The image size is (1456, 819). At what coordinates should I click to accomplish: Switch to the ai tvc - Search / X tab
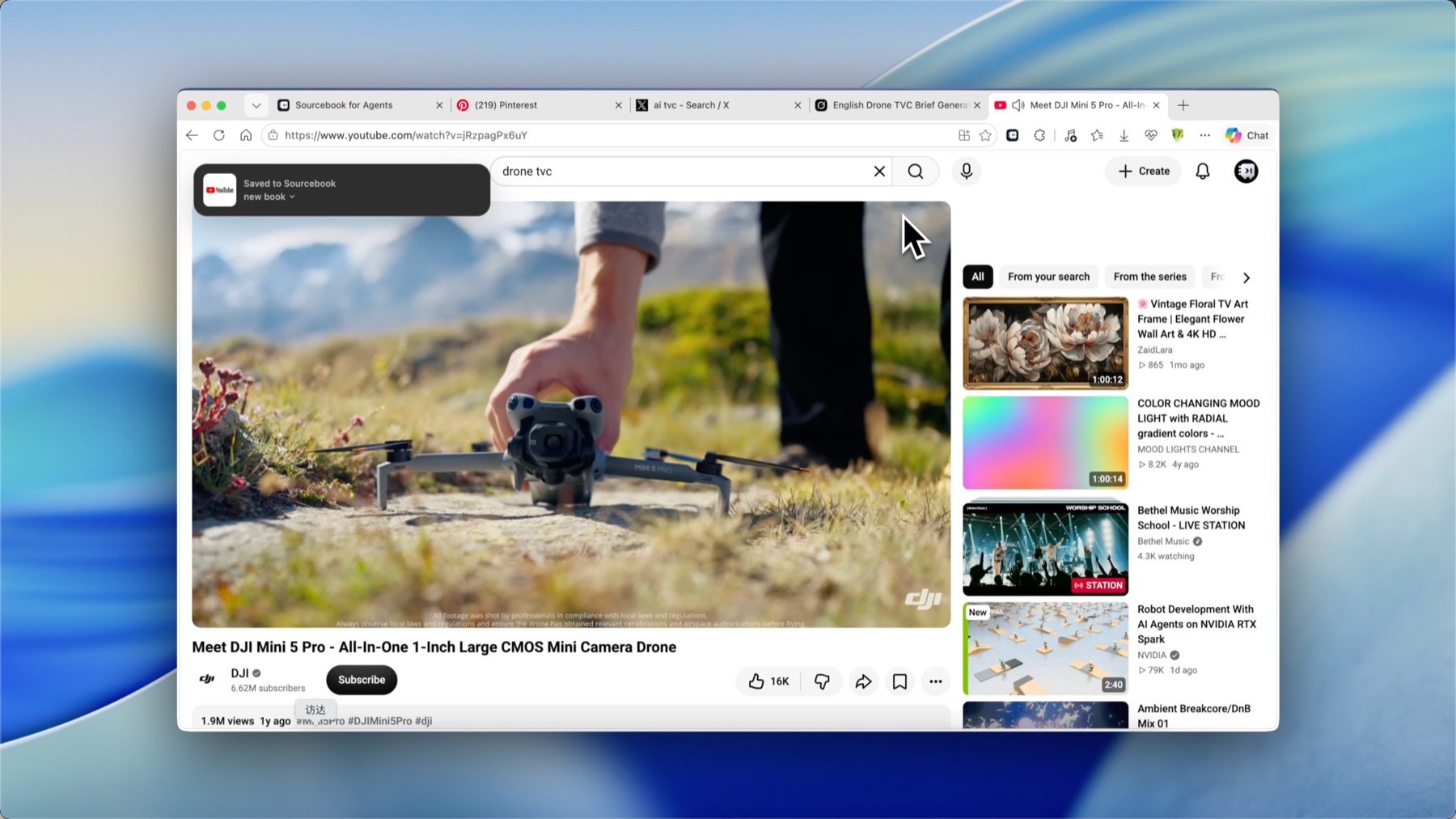pos(718,105)
